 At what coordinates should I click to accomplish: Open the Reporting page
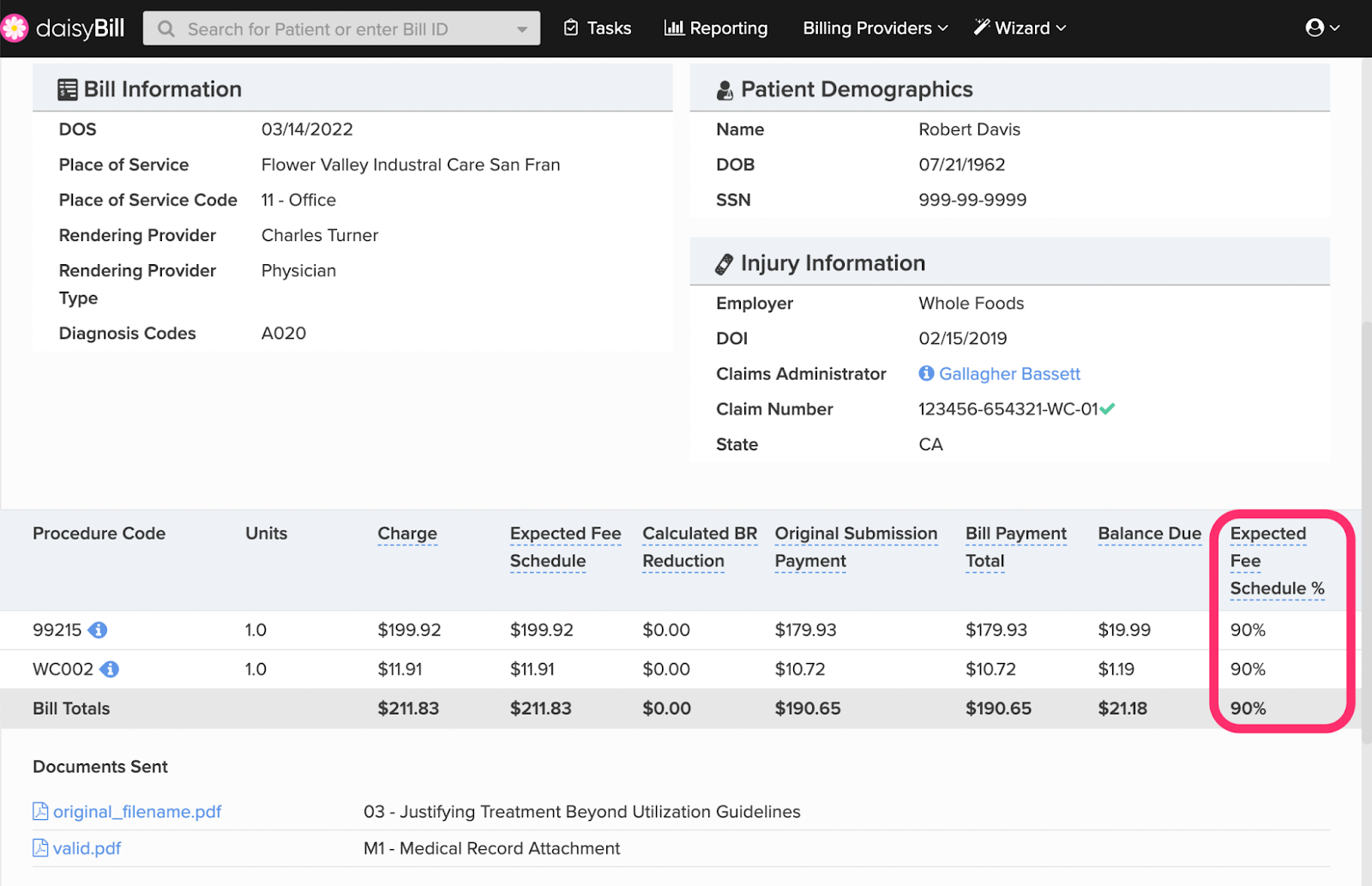pyautogui.click(x=716, y=28)
